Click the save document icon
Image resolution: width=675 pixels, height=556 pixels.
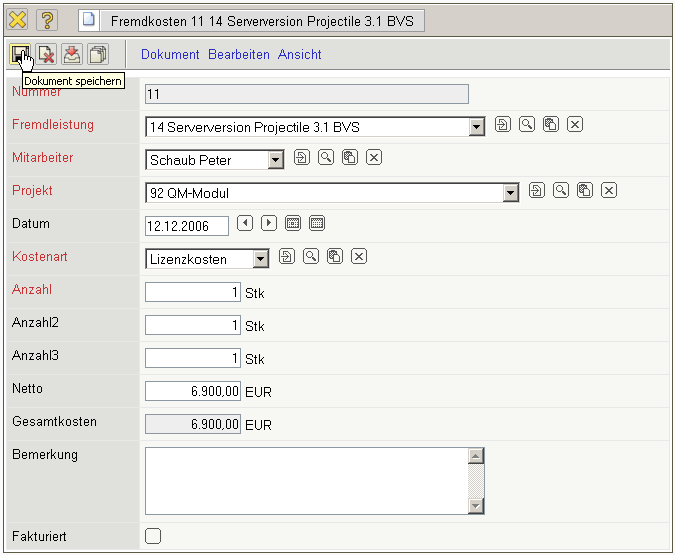coord(20,54)
